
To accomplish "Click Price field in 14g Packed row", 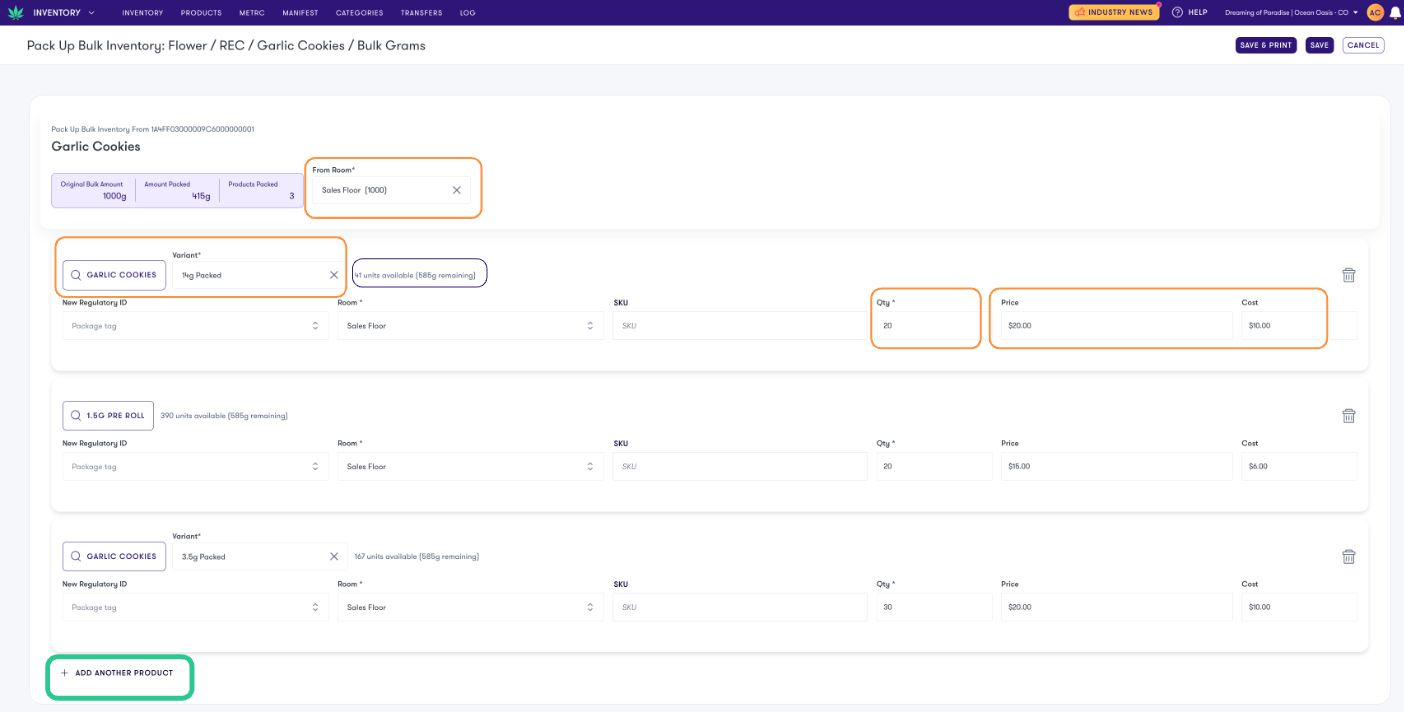I will point(1116,325).
